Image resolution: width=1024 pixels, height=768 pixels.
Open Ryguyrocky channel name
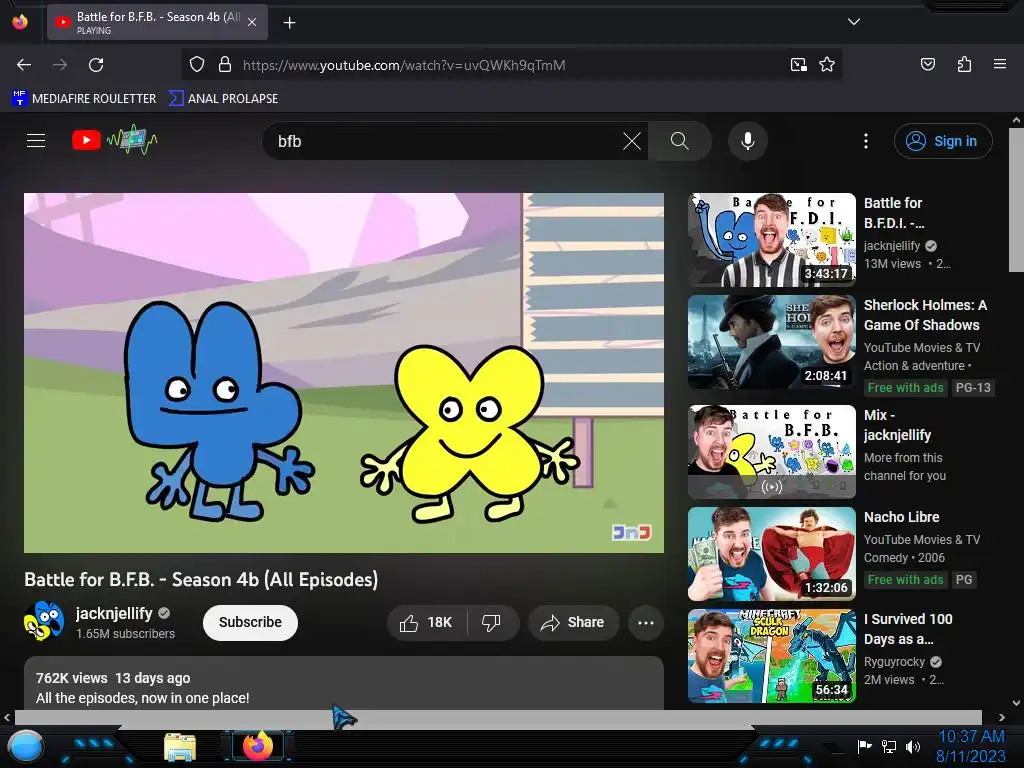tap(894, 662)
